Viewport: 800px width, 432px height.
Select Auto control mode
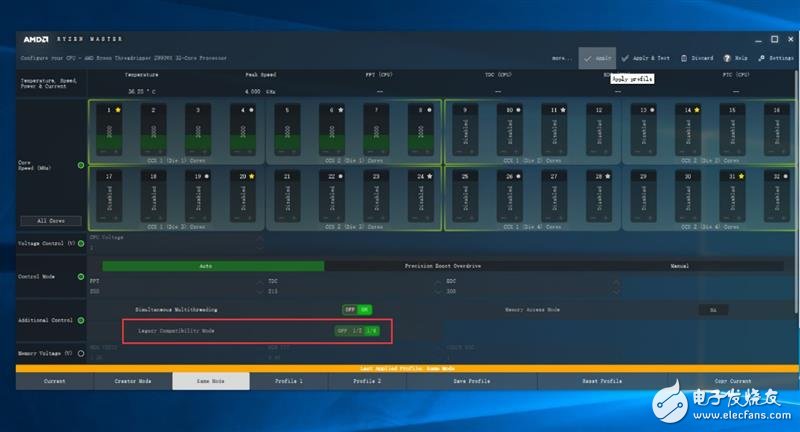(213, 266)
